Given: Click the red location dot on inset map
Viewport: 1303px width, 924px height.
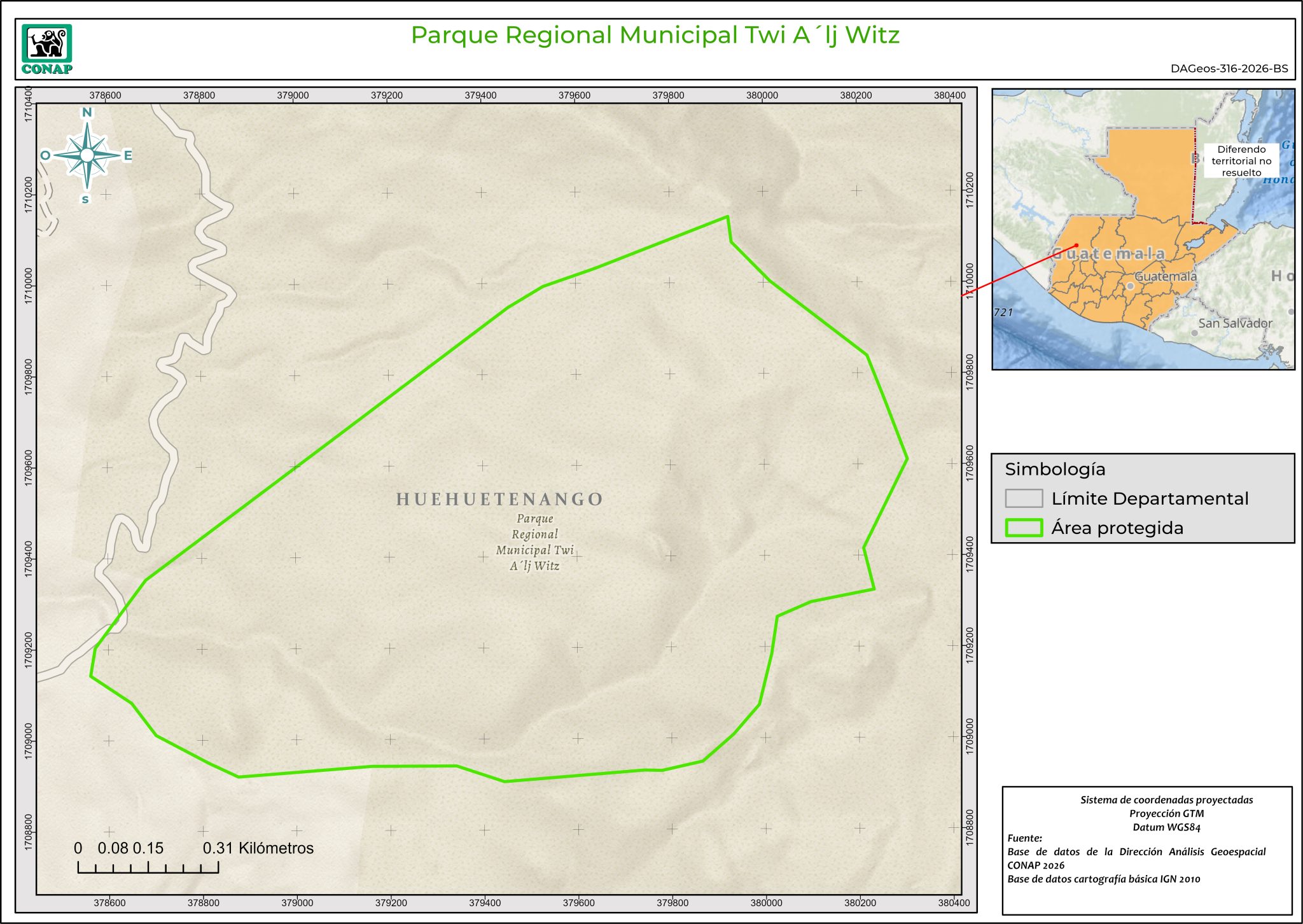Looking at the screenshot, I should 1076,245.
